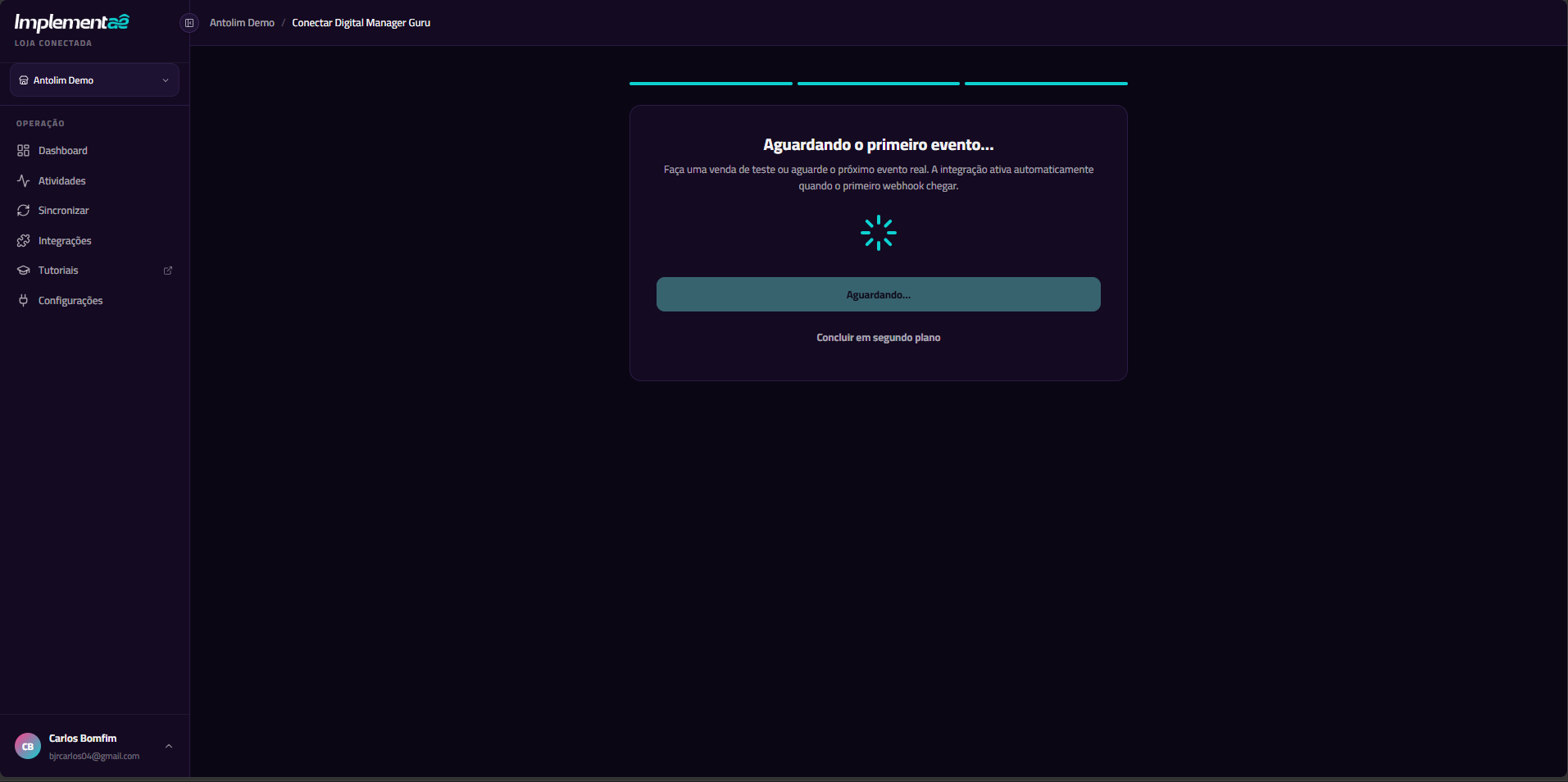Click the OPERAÇÃO section label
1568x782 pixels.
pos(40,124)
